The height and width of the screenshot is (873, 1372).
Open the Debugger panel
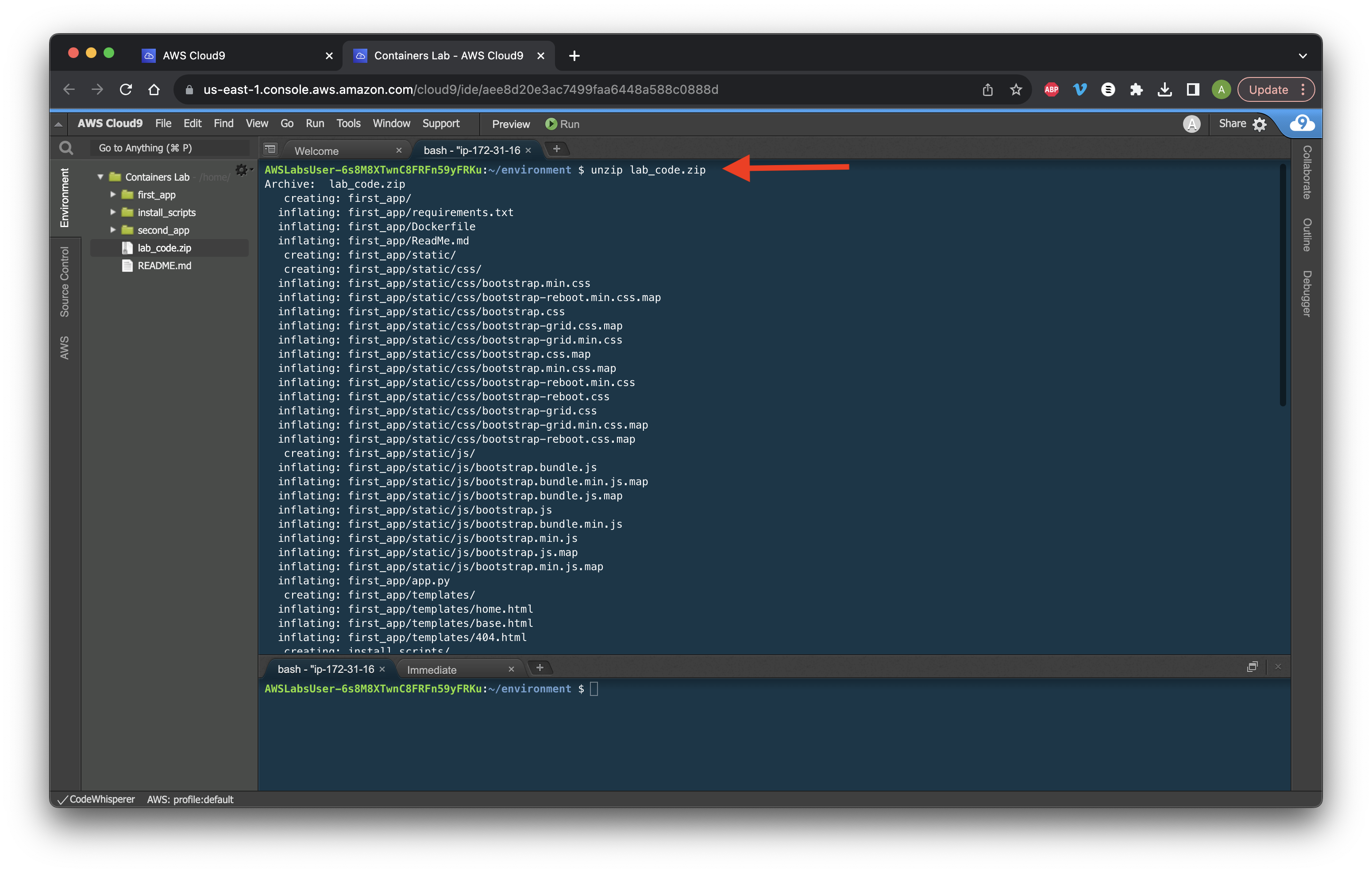1307,294
